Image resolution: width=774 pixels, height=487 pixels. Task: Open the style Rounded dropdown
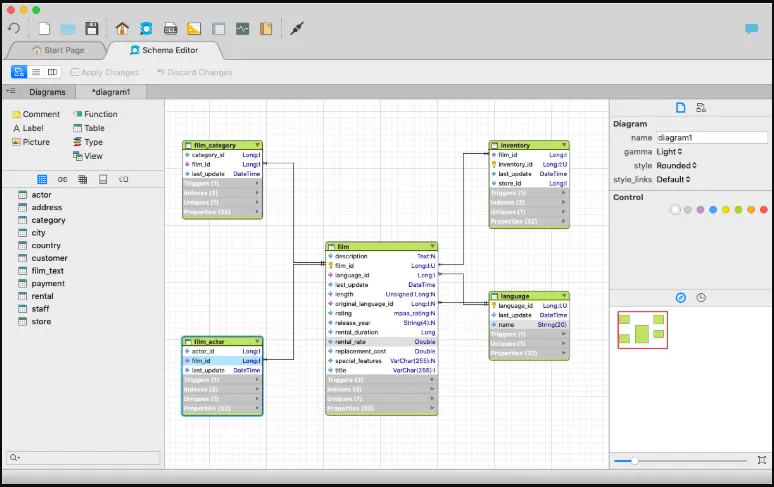pyautogui.click(x=676, y=165)
